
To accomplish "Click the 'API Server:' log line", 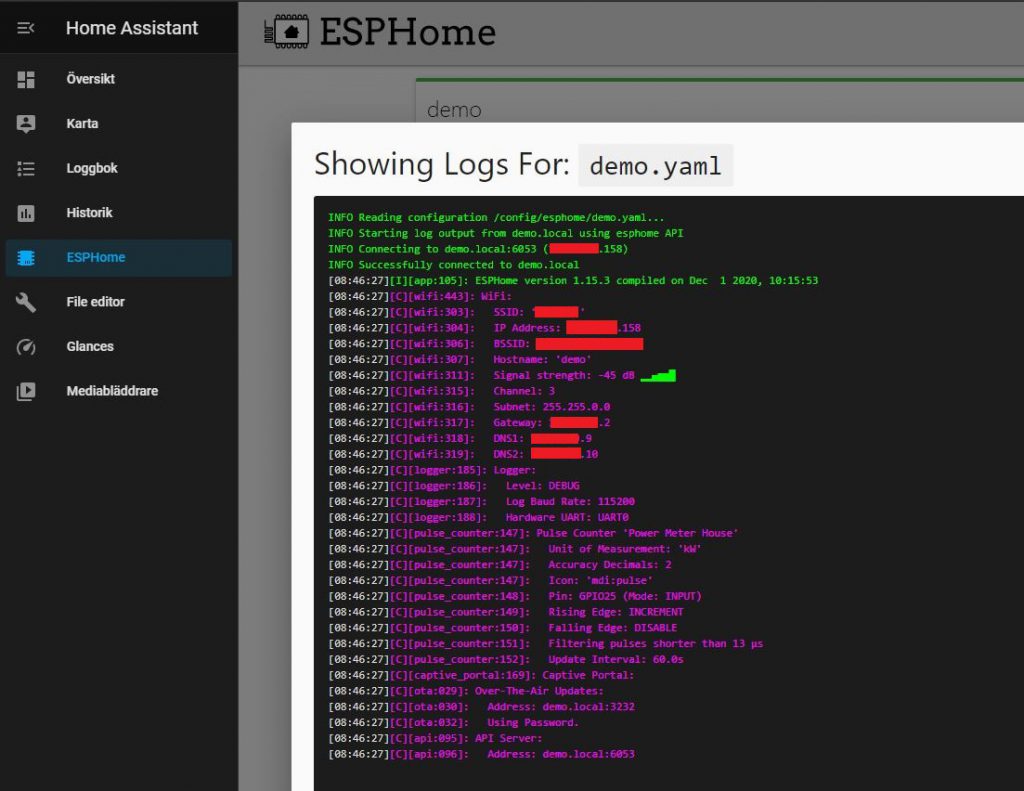I will (x=435, y=738).
